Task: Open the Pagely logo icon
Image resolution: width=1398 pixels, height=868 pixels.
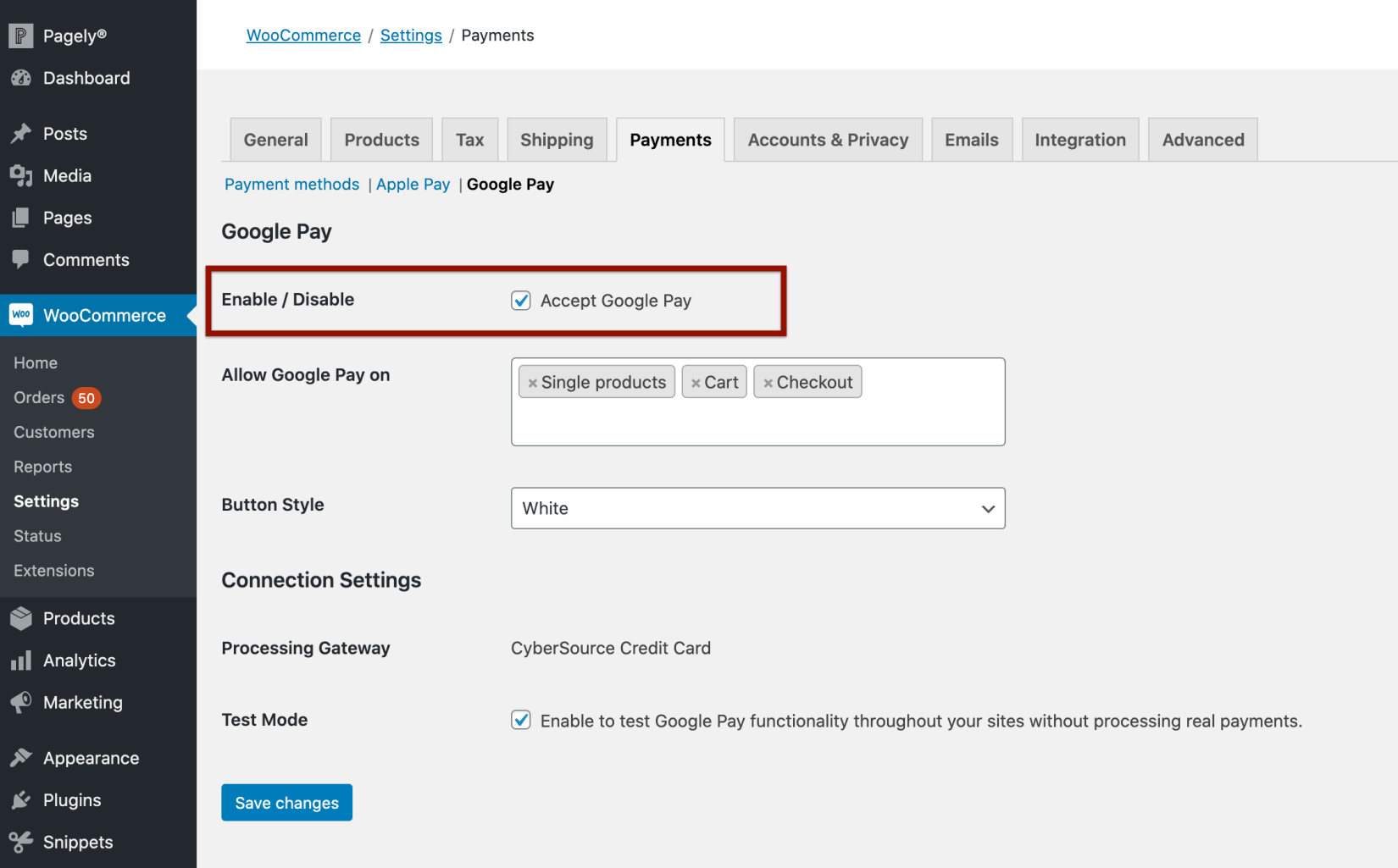Action: 19,35
